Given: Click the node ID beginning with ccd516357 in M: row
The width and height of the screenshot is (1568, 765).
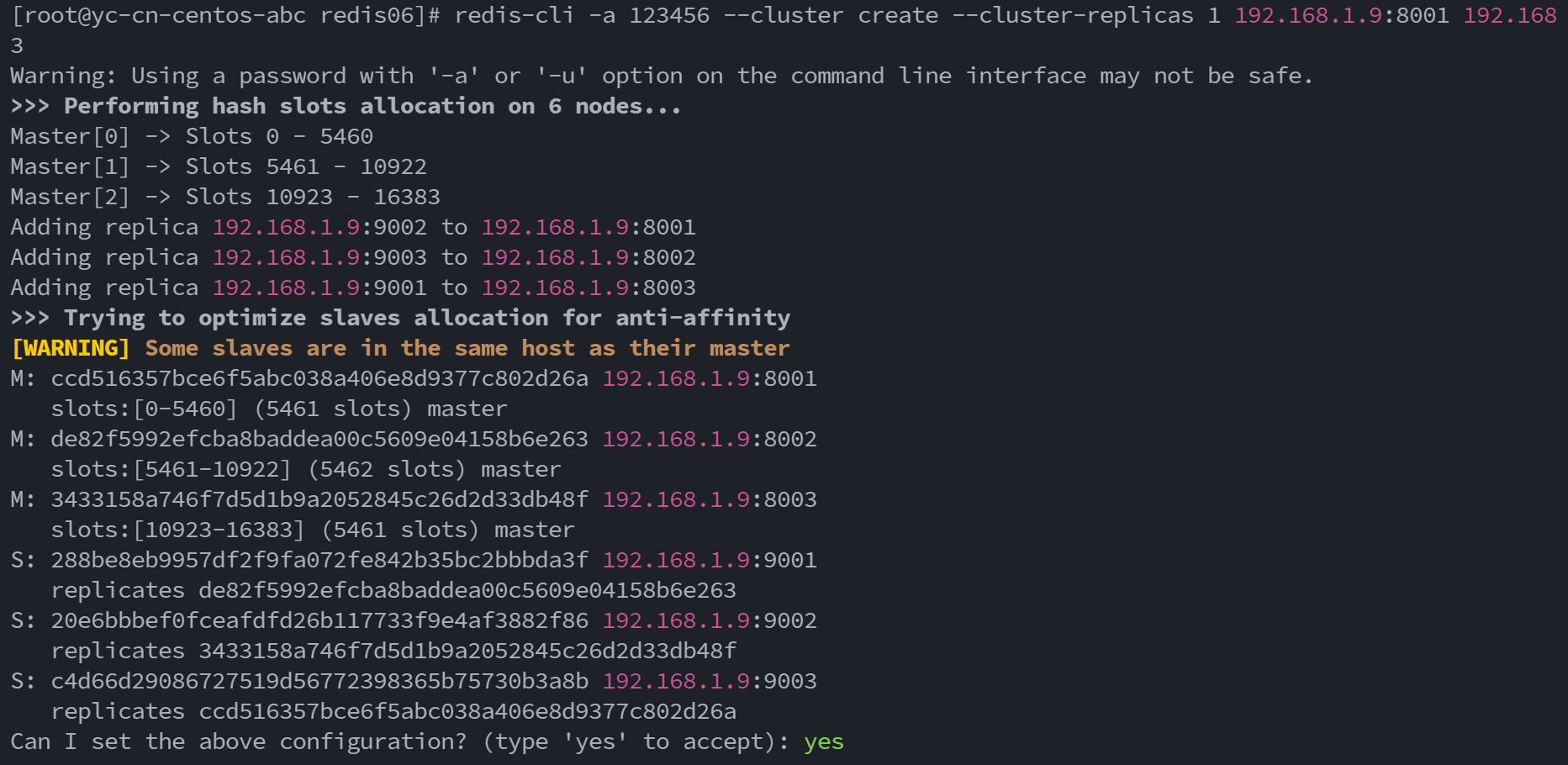Looking at the screenshot, I should (319, 379).
